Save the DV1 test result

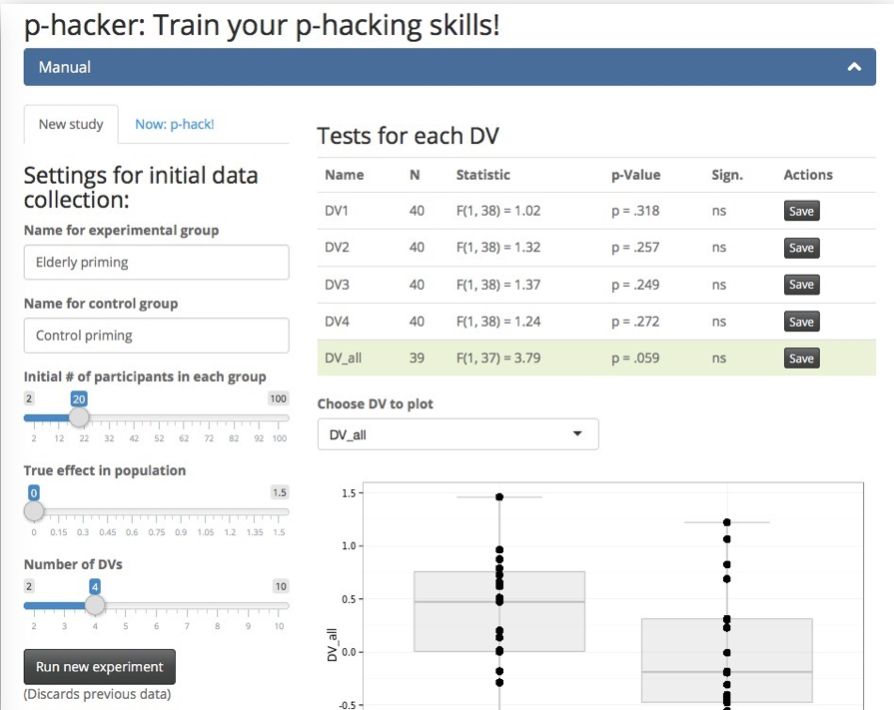[801, 211]
